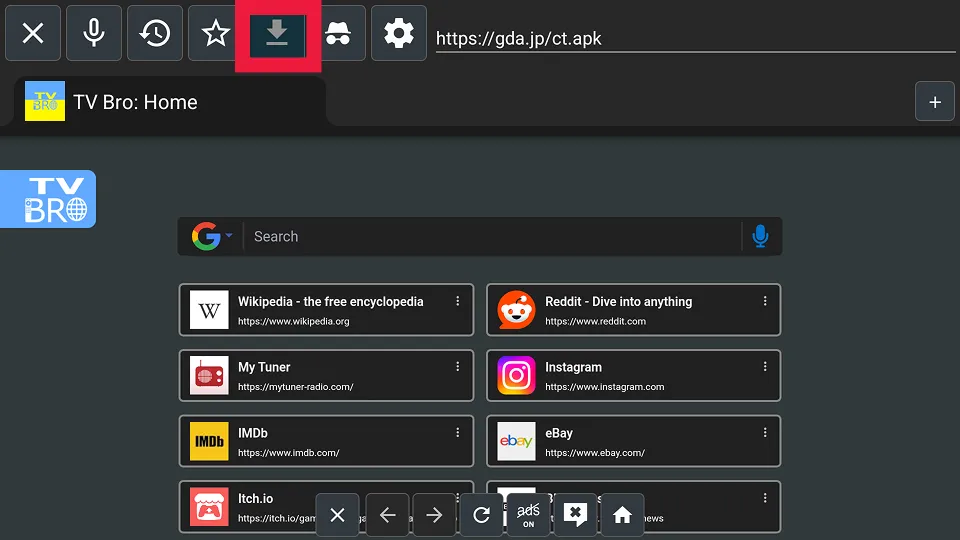960x540 pixels.
Task: Click the TV Bro favicon in the tab
Action: tap(45, 101)
